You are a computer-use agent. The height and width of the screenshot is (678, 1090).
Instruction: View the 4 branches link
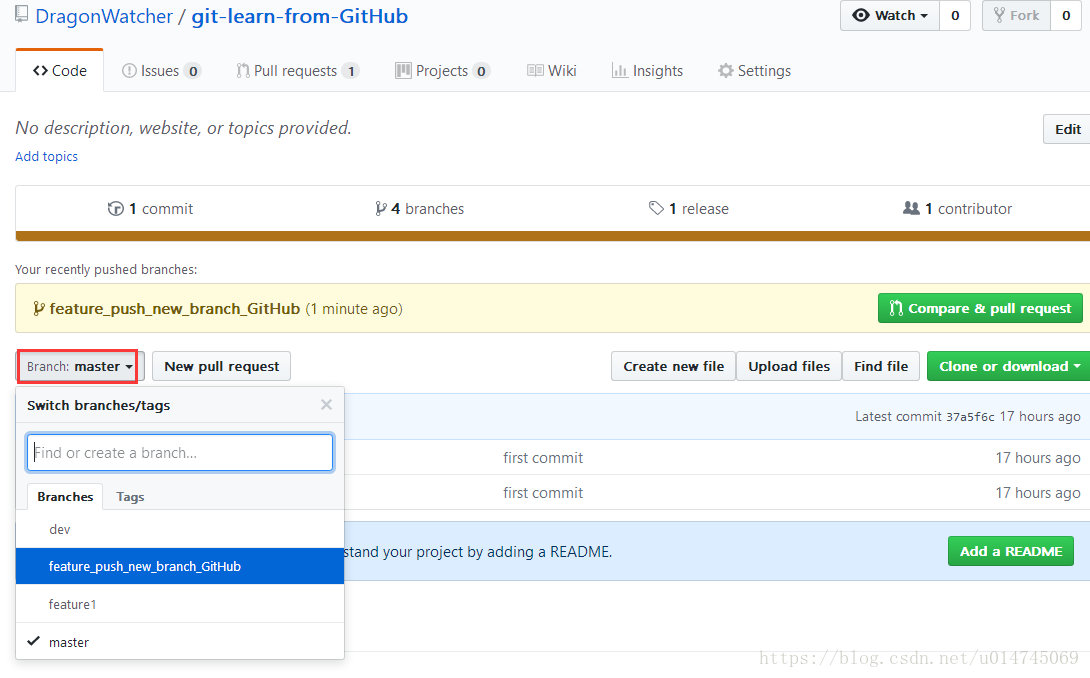tap(419, 209)
